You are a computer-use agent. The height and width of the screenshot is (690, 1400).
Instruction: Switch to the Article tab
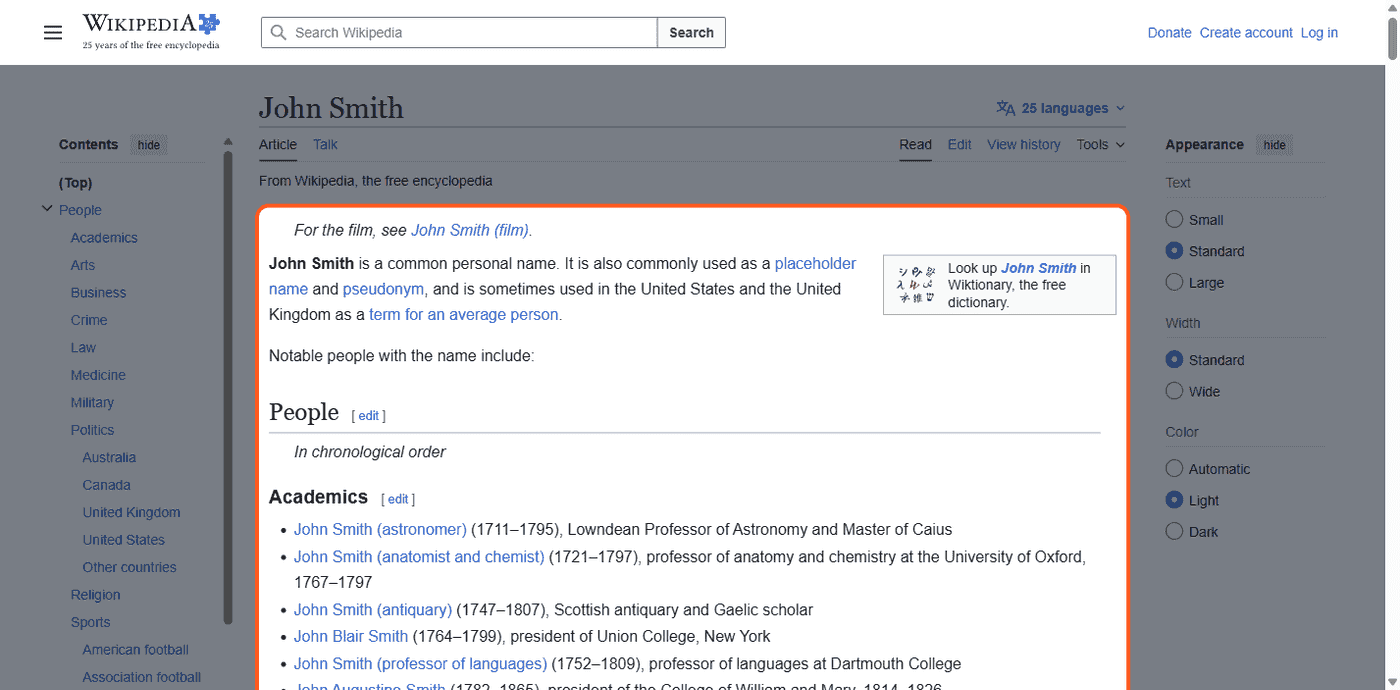pos(278,144)
